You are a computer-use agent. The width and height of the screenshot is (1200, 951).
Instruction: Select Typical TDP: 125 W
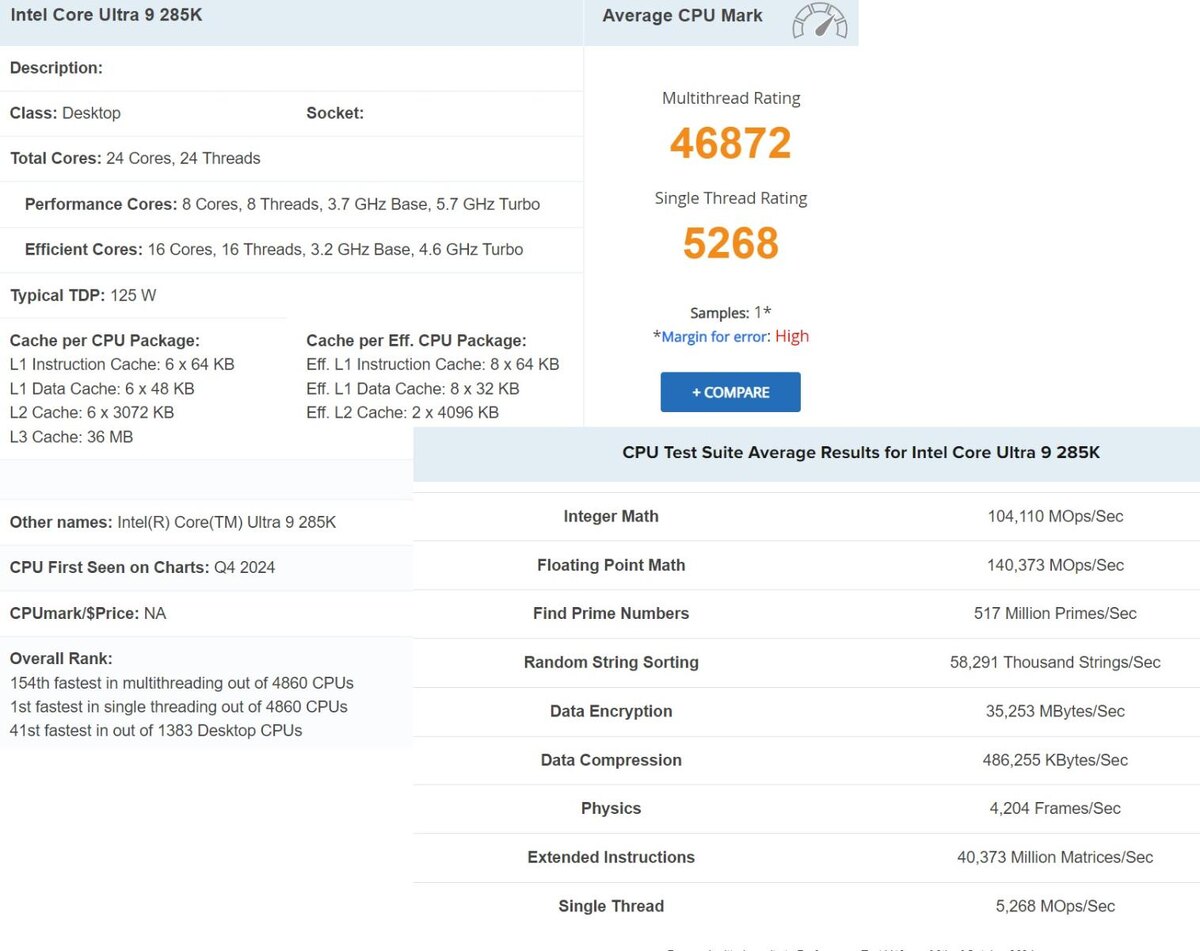83,295
